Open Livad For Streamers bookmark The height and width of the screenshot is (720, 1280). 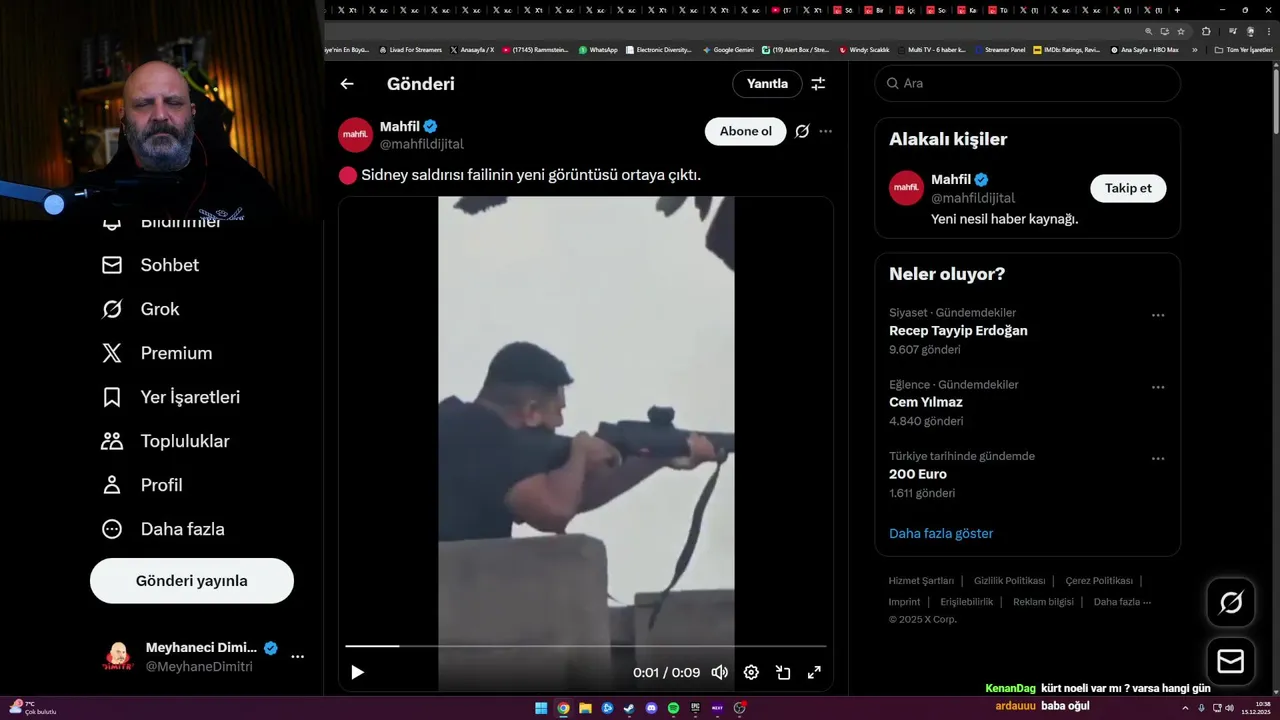click(410, 50)
